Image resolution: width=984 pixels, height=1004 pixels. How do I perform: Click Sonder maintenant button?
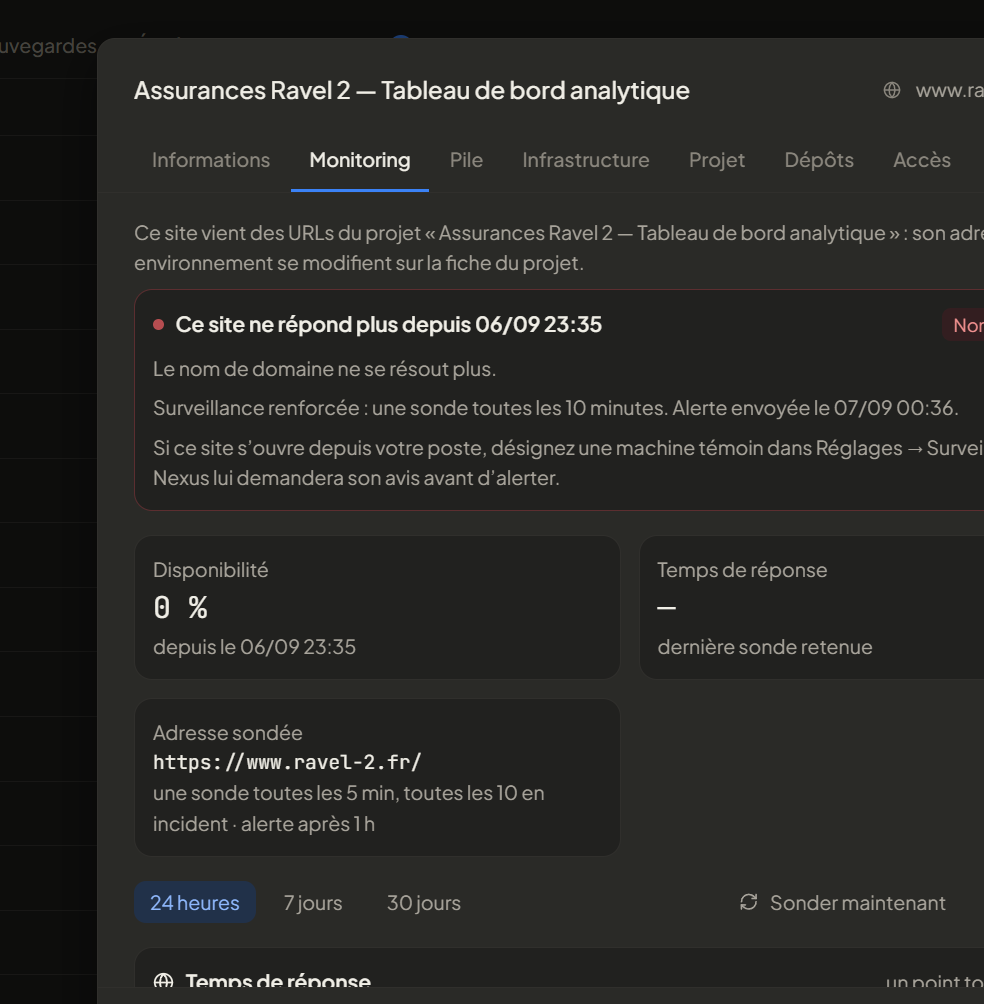point(842,902)
